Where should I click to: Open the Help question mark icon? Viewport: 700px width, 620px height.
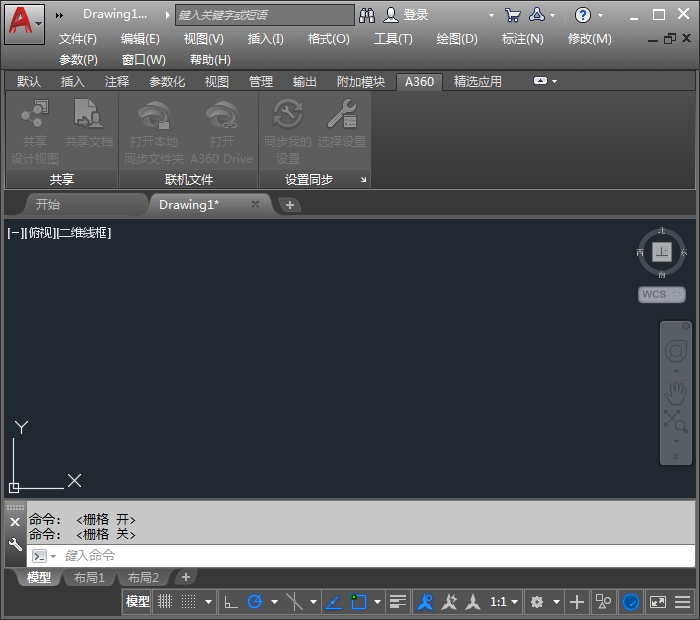583,15
